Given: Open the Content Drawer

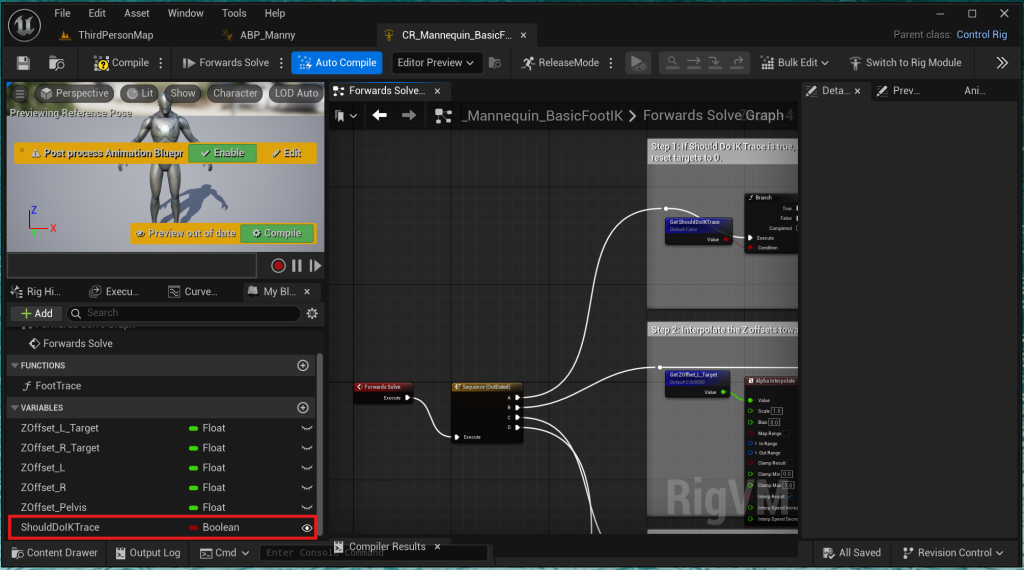Looking at the screenshot, I should coord(55,553).
